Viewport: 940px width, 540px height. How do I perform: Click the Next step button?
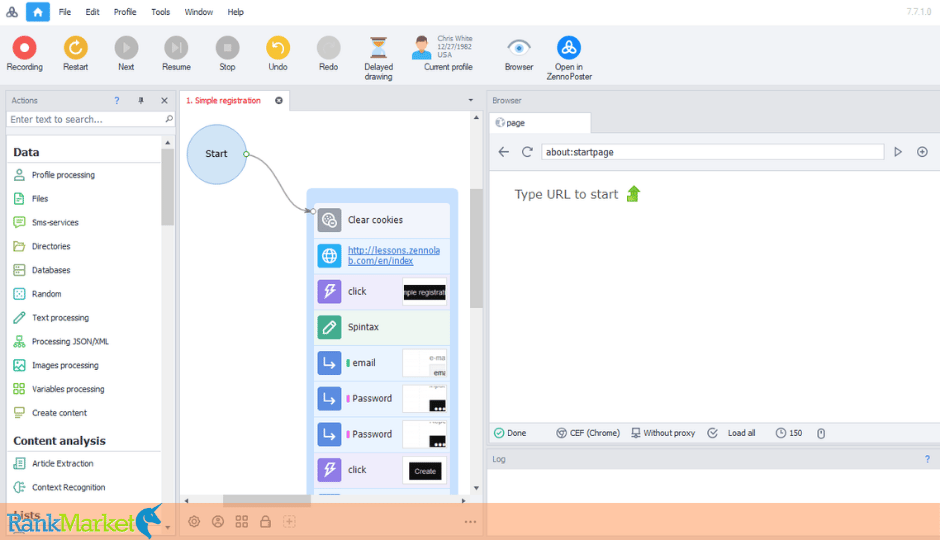coord(126,48)
